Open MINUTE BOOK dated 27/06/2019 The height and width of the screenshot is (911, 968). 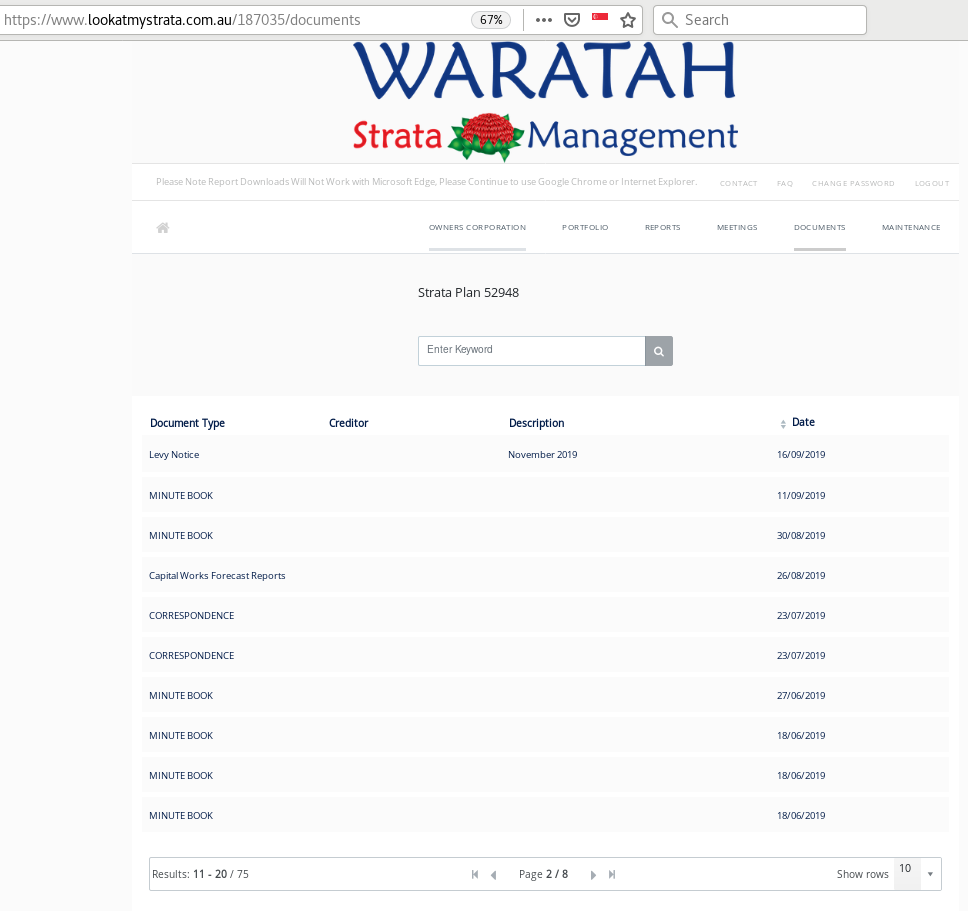pyautogui.click(x=545, y=695)
